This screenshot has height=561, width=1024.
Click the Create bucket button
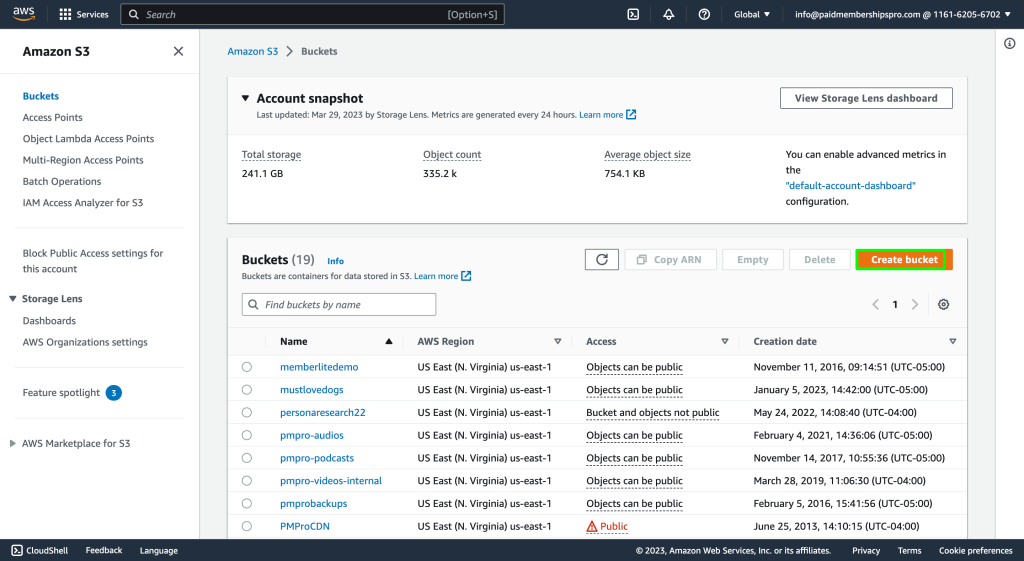[904, 259]
